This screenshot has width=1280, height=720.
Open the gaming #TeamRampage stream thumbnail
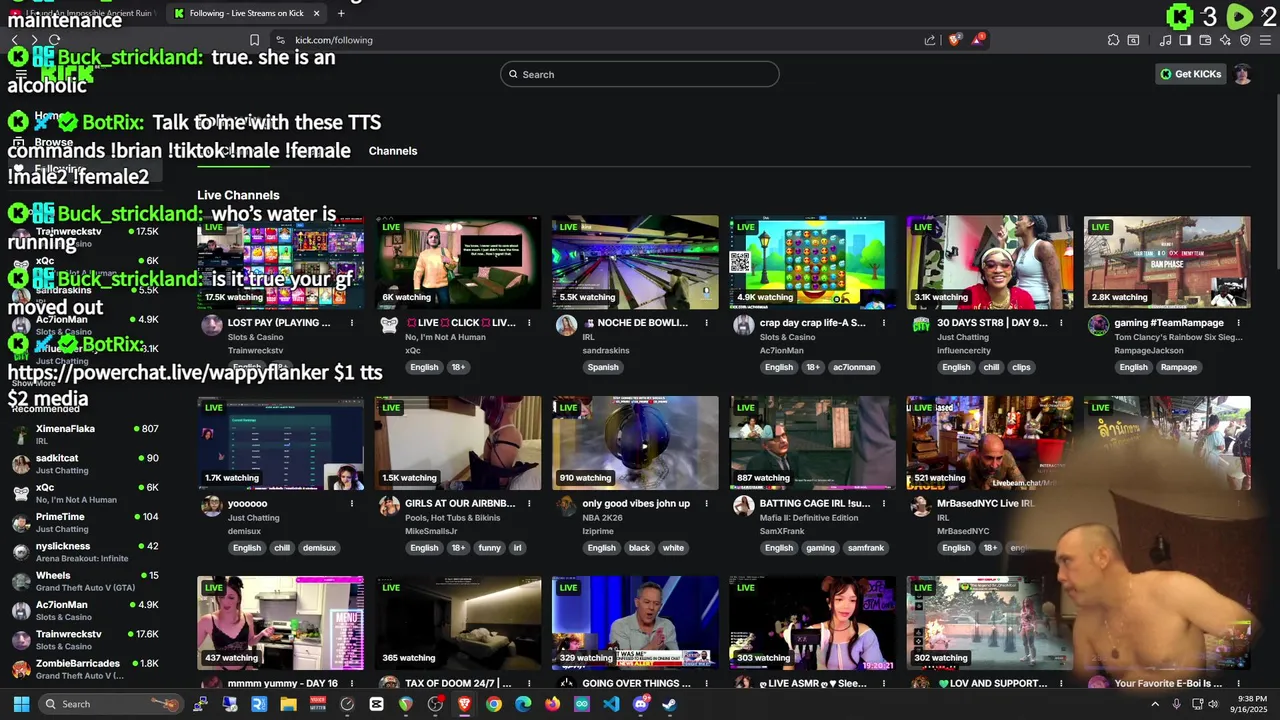point(1167,262)
